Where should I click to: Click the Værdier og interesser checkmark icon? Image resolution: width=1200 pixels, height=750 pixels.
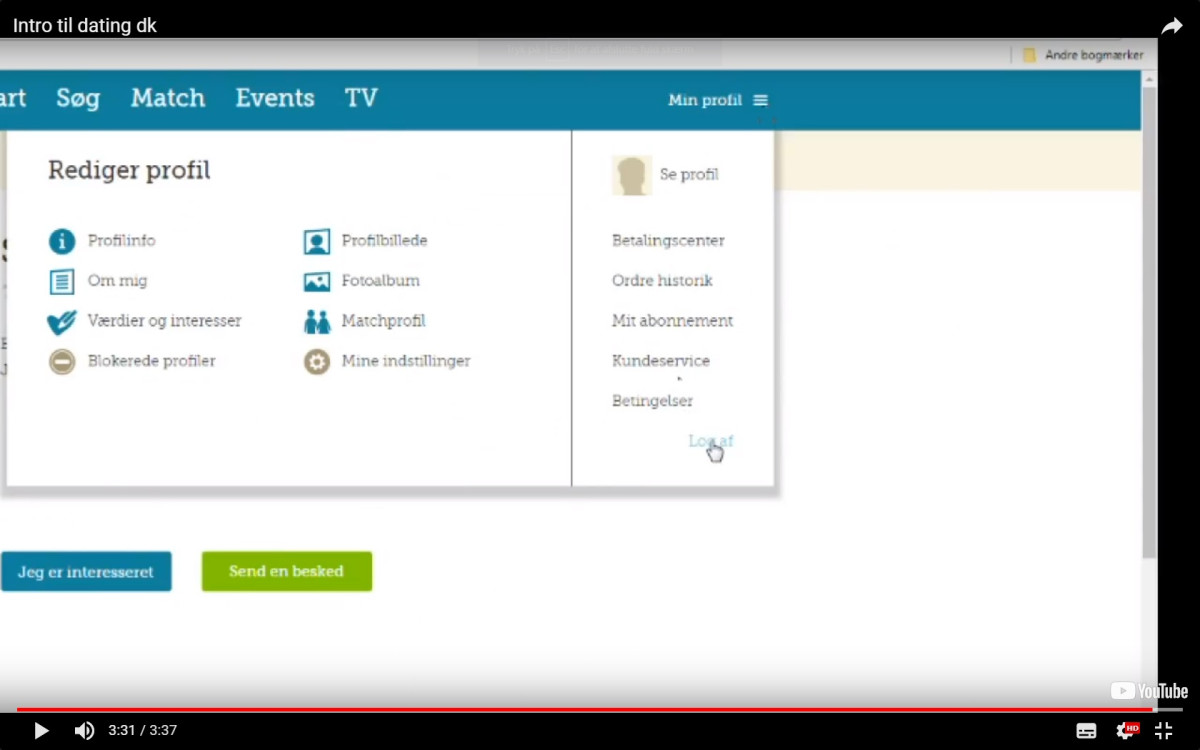pos(61,322)
